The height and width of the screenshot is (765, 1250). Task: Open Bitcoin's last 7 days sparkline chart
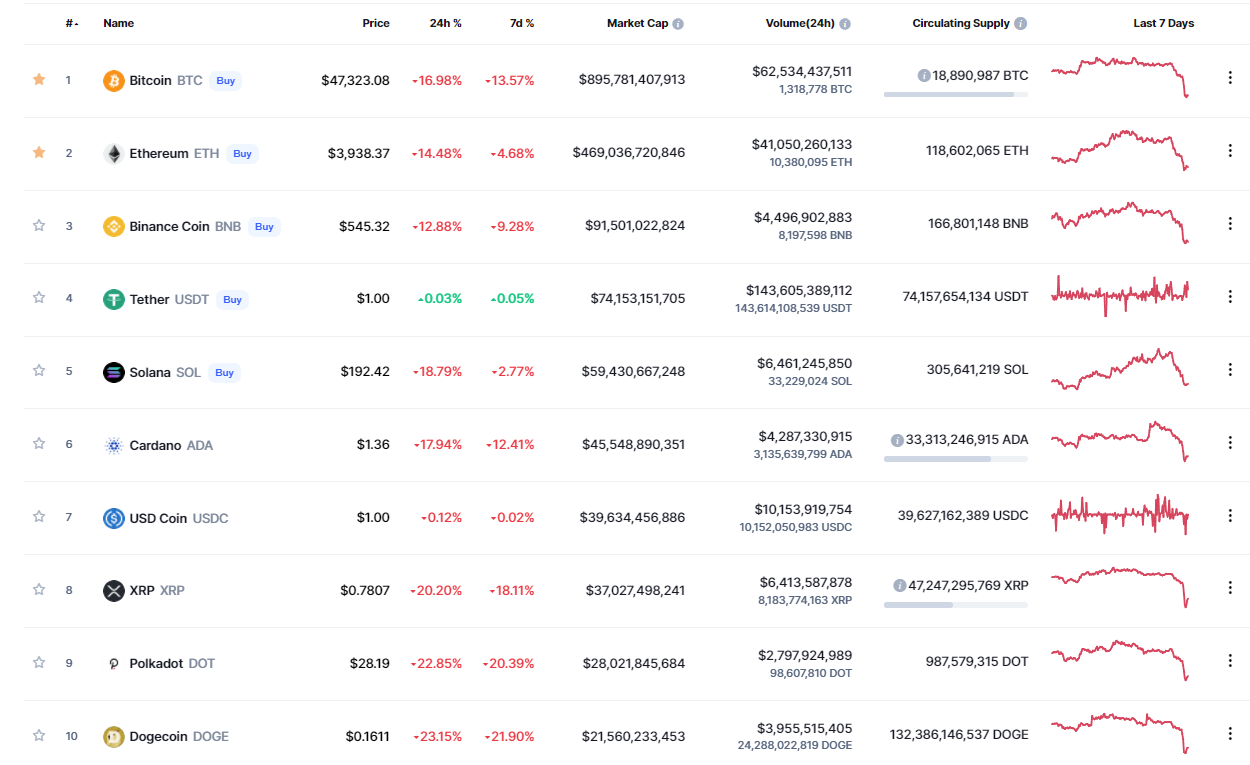[1120, 77]
